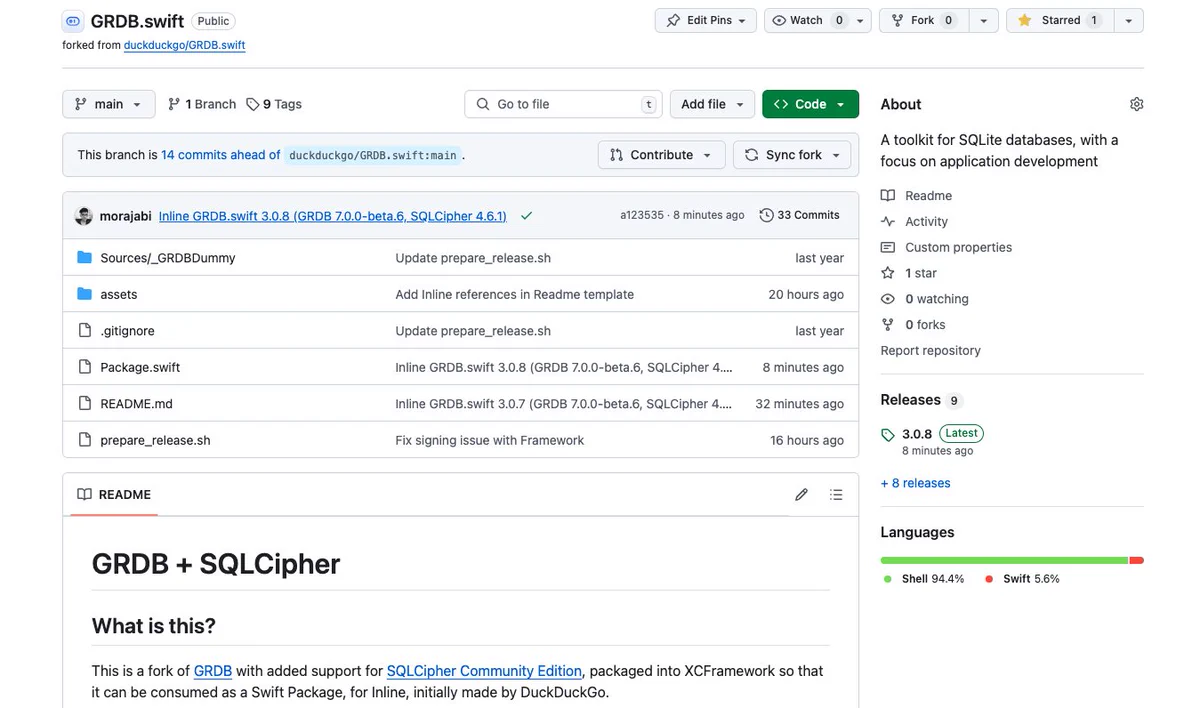Image resolution: width=1200 pixels, height=708 pixels.
Task: Click the star icon beside 1 star
Action: click(888, 273)
